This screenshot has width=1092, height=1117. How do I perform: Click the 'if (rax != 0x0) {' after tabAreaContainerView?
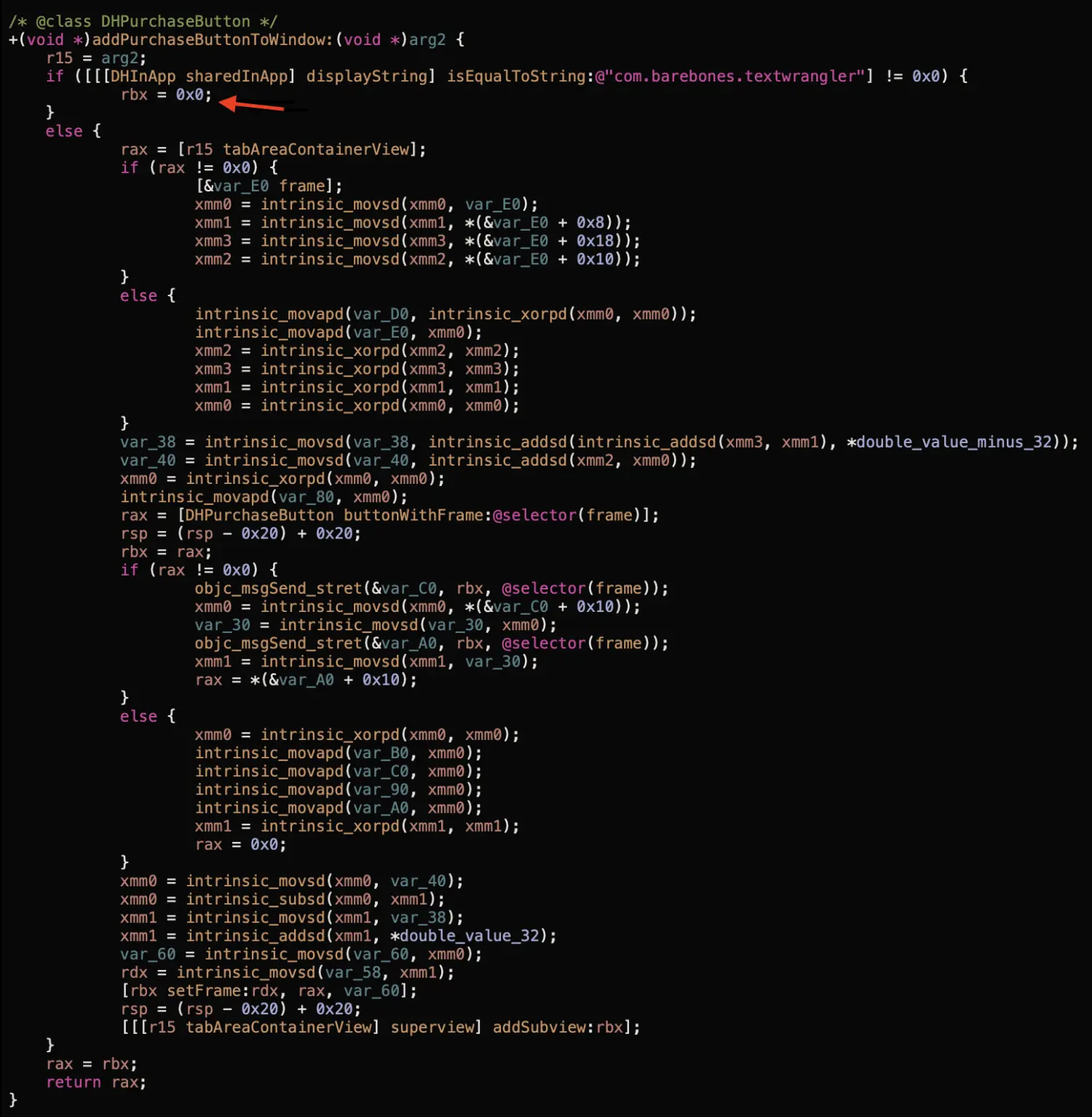pyautogui.click(x=199, y=167)
